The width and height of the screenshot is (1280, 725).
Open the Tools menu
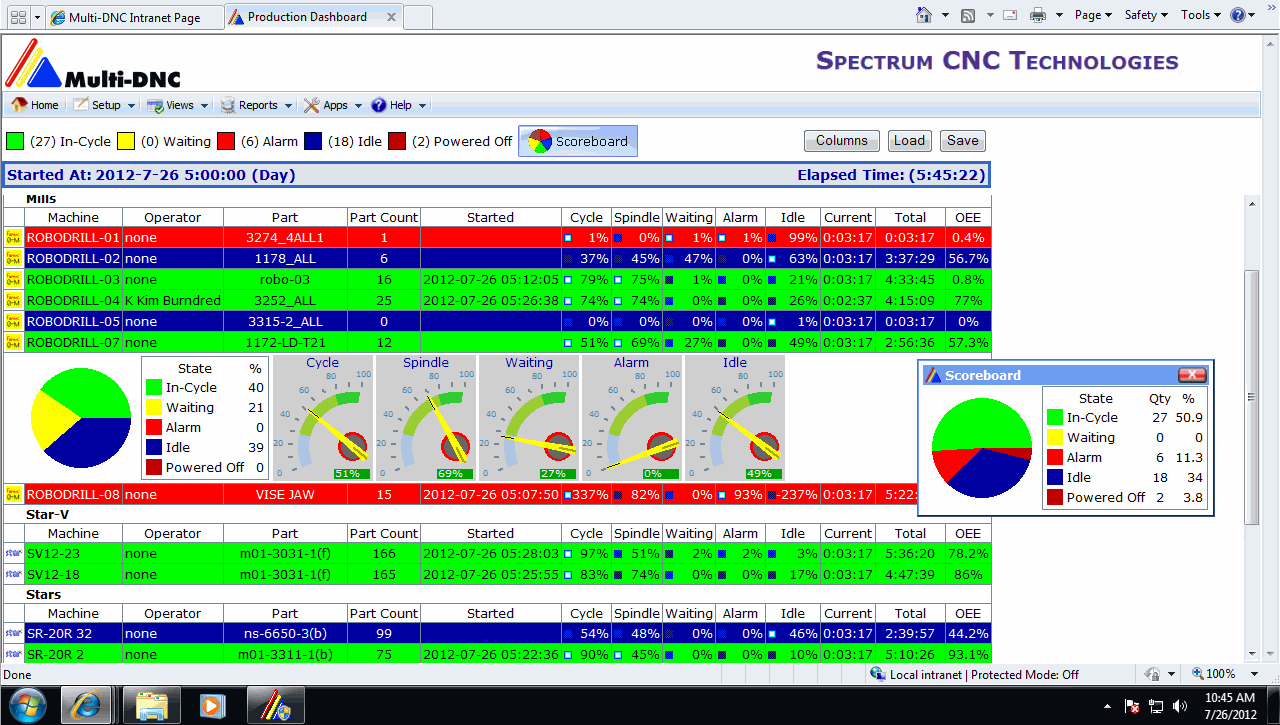tap(1201, 15)
